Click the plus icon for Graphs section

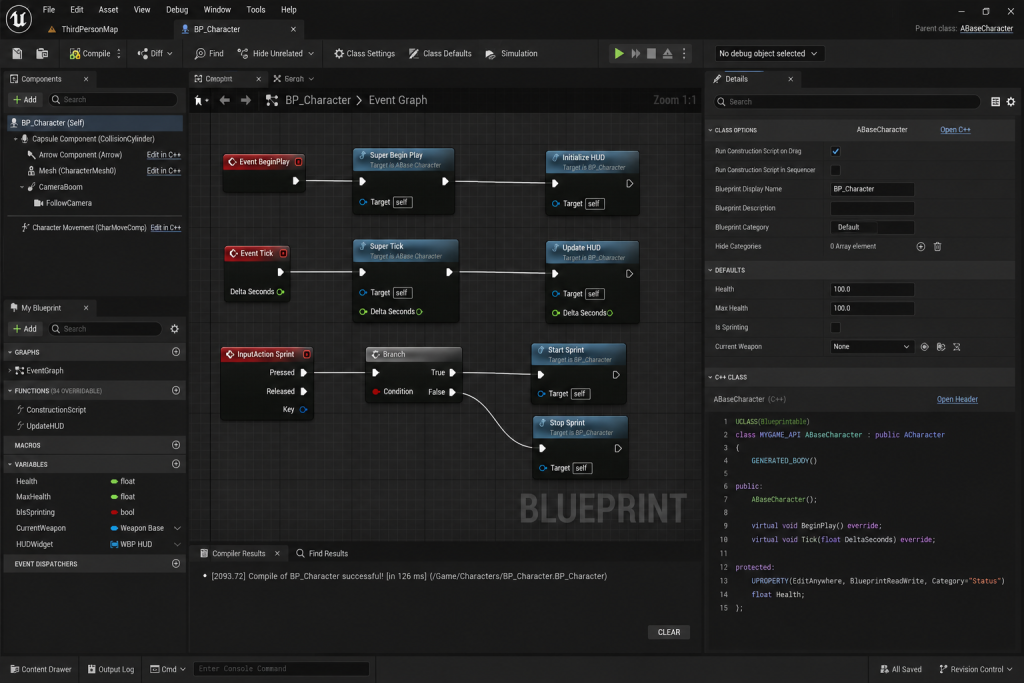[x=176, y=352]
